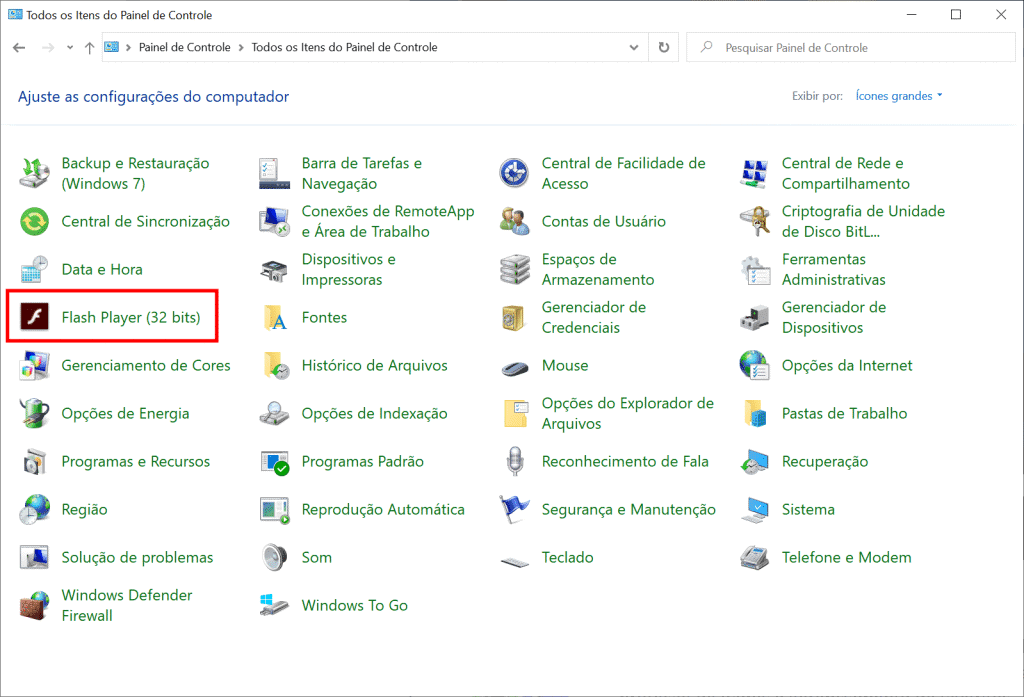The image size is (1024, 697).
Task: Open the Contas de Usuário icon
Action: pos(515,221)
